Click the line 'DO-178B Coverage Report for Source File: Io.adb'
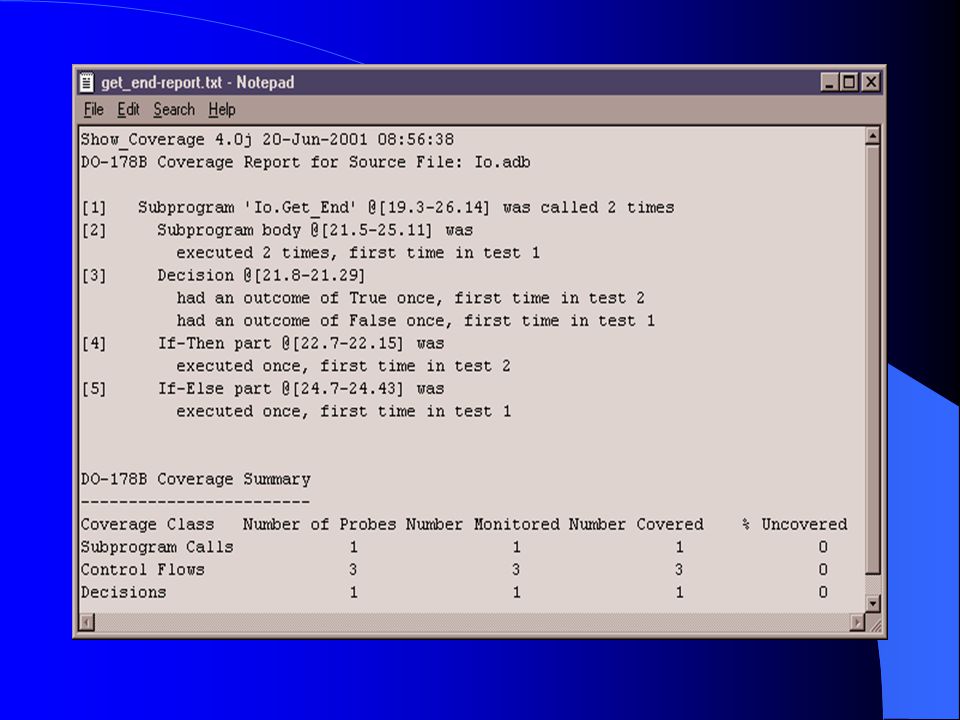The height and width of the screenshot is (720, 960). coord(306,162)
